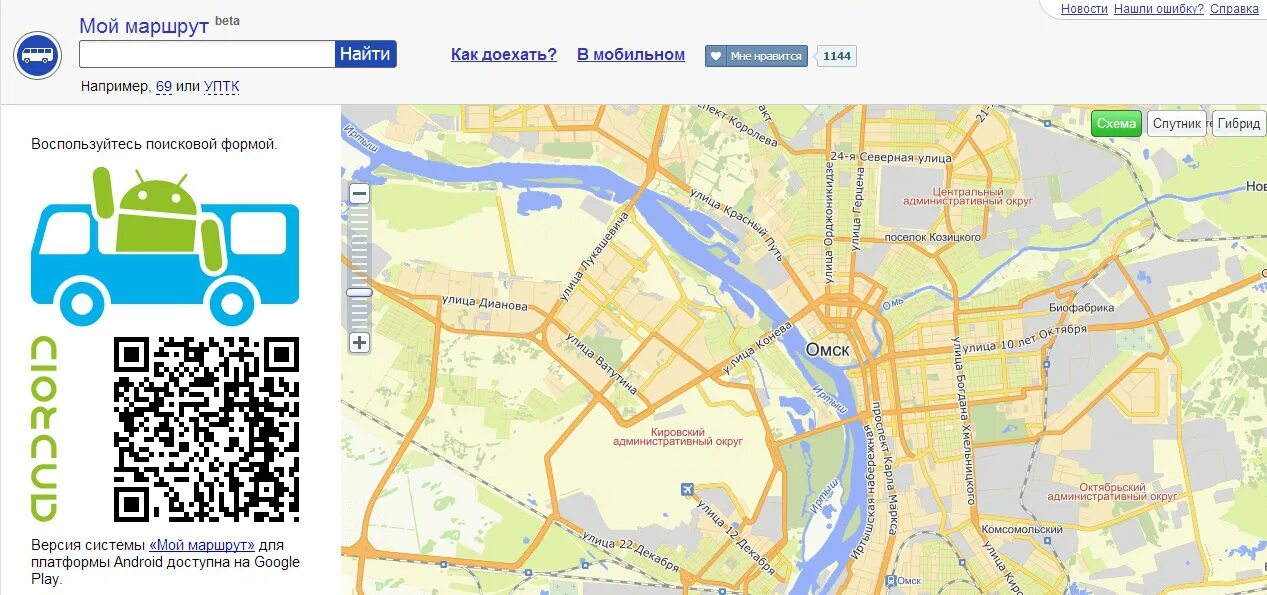Image resolution: width=1267 pixels, height=595 pixels.
Task: Click the Мне нравится like button
Action: [756, 56]
